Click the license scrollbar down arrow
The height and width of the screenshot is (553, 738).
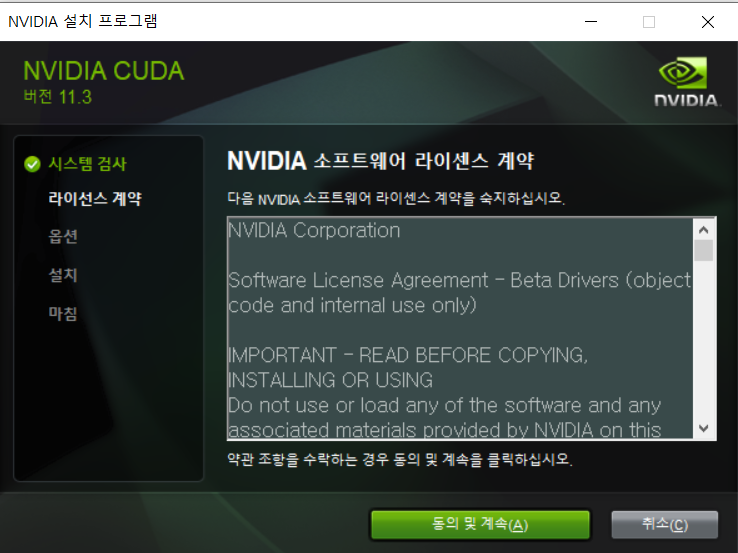(x=704, y=428)
